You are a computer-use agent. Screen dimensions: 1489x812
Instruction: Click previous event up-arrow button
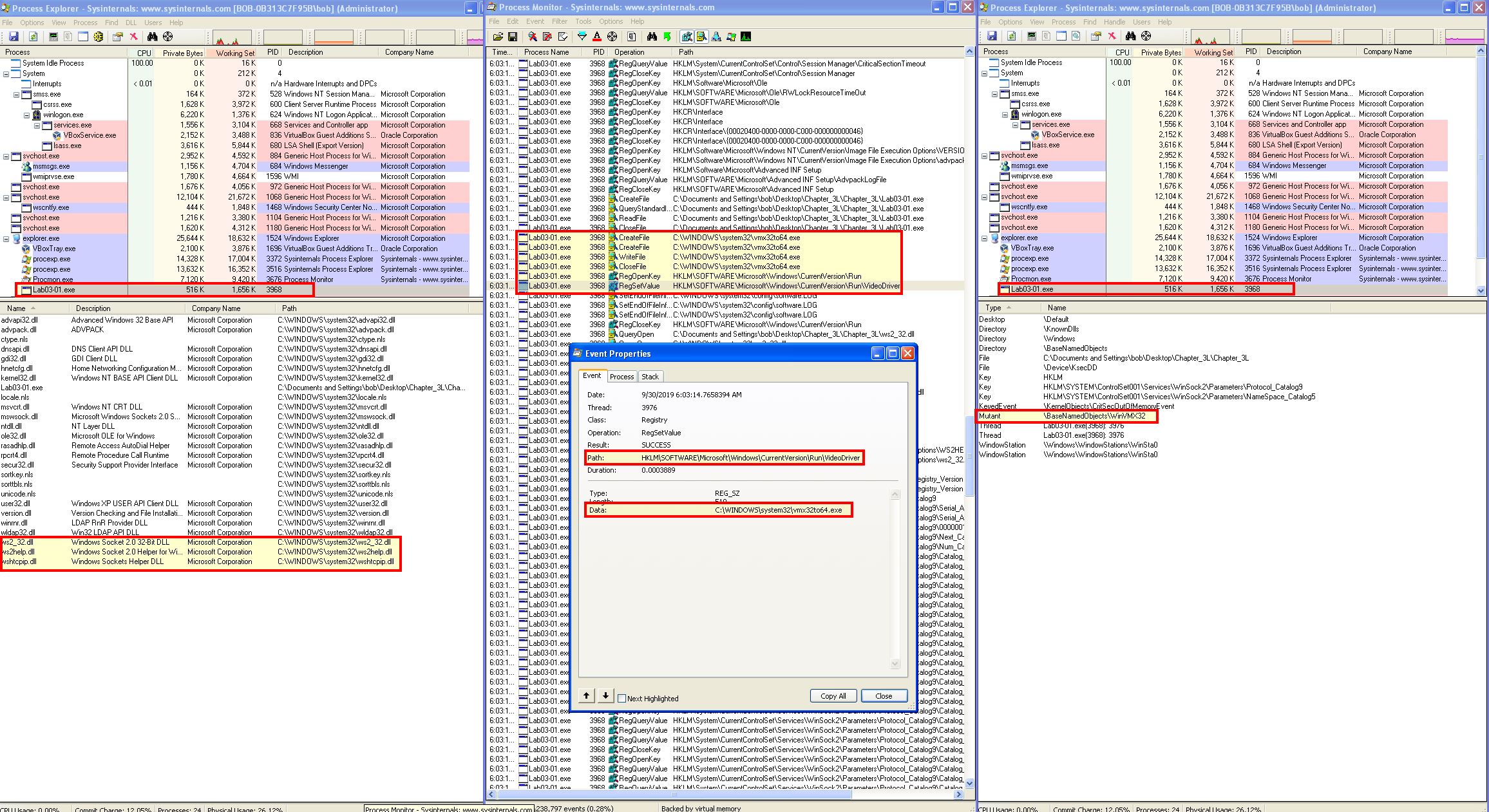pyautogui.click(x=586, y=695)
